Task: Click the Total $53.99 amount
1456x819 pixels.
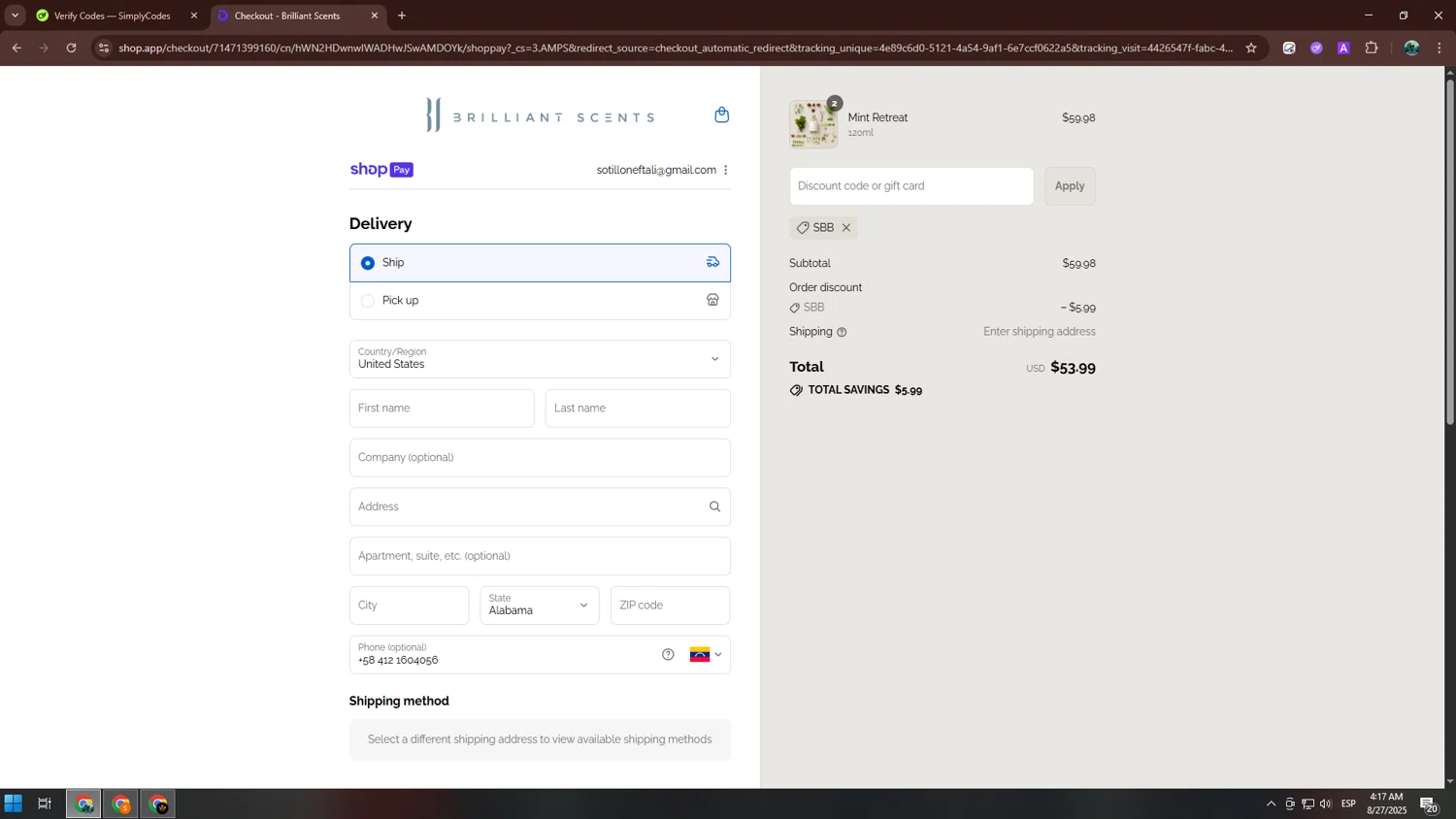Action: (1073, 368)
